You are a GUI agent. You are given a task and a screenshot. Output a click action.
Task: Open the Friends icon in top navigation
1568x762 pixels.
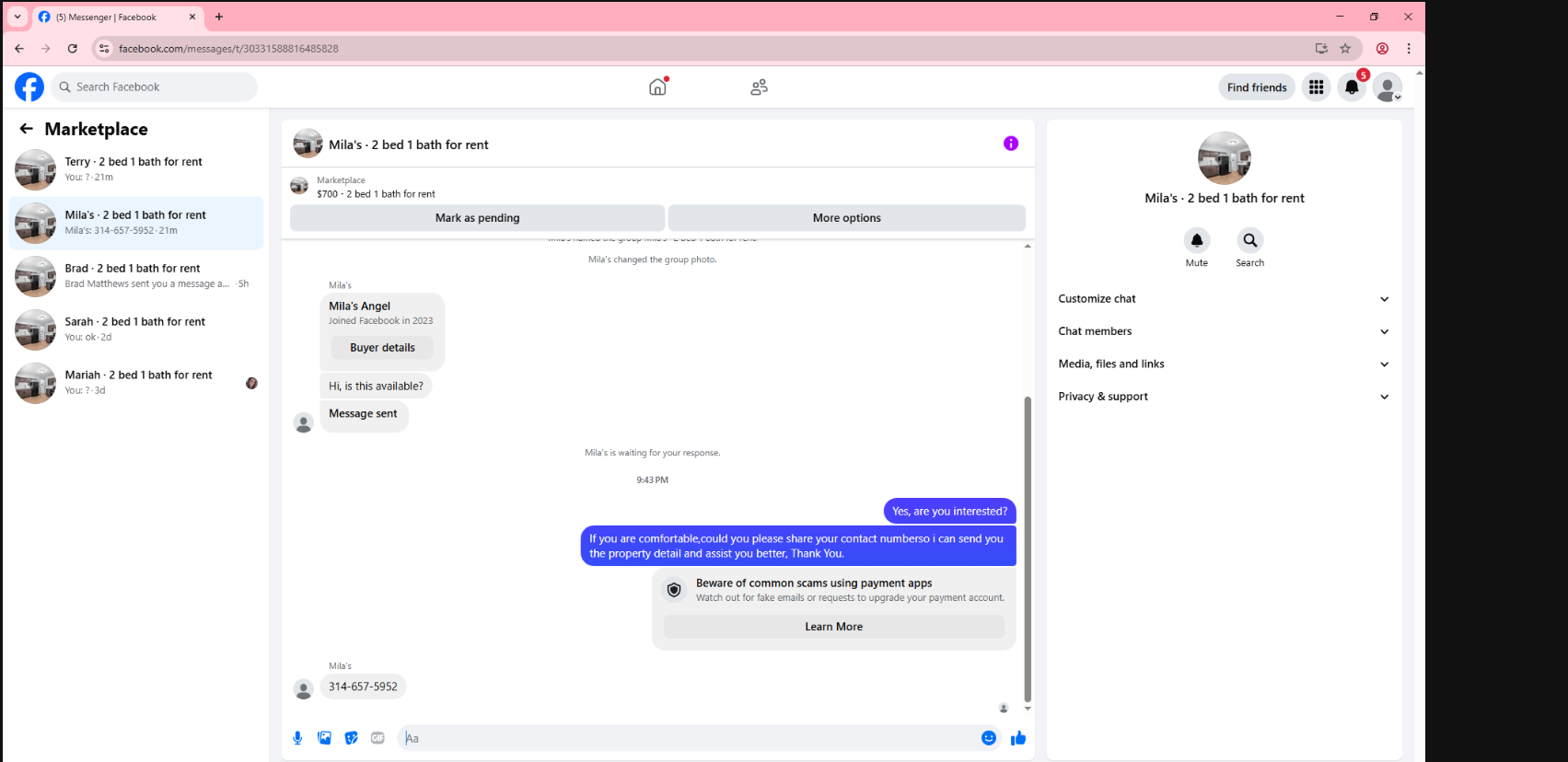tap(759, 87)
